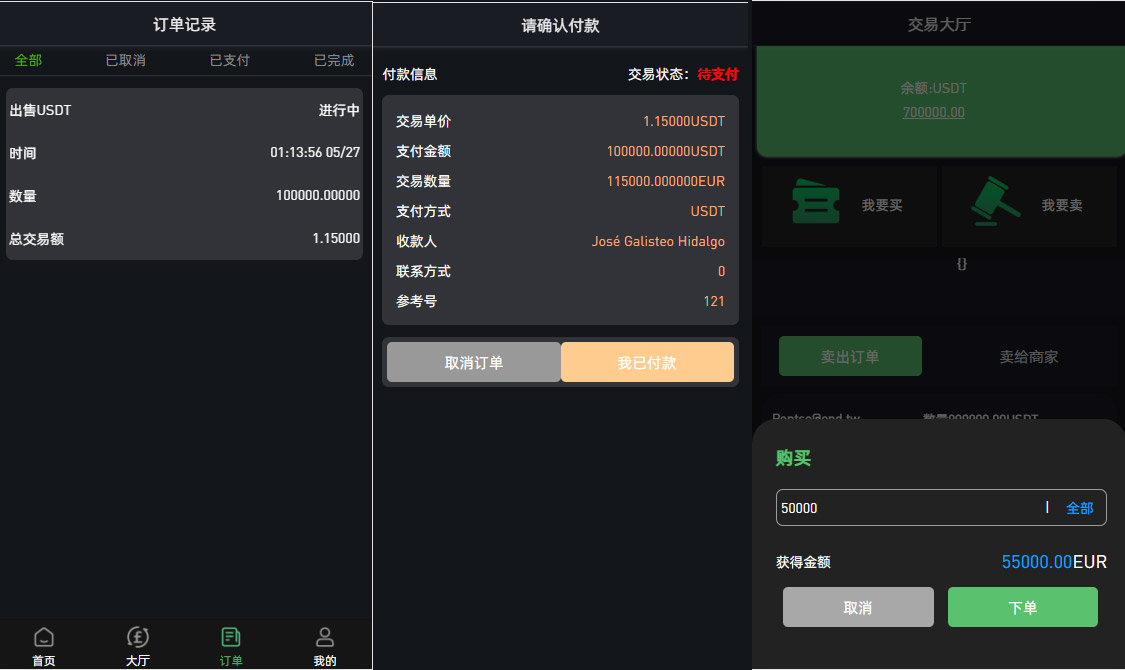Click the 待支付 transaction status
The width and height of the screenshot is (1125, 670).
(717, 74)
